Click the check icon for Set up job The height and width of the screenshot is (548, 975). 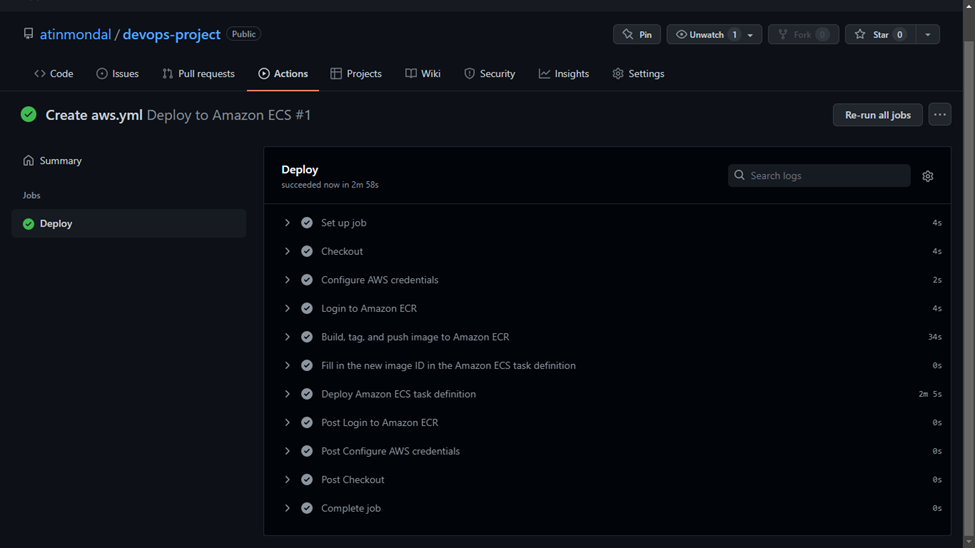pyautogui.click(x=307, y=223)
